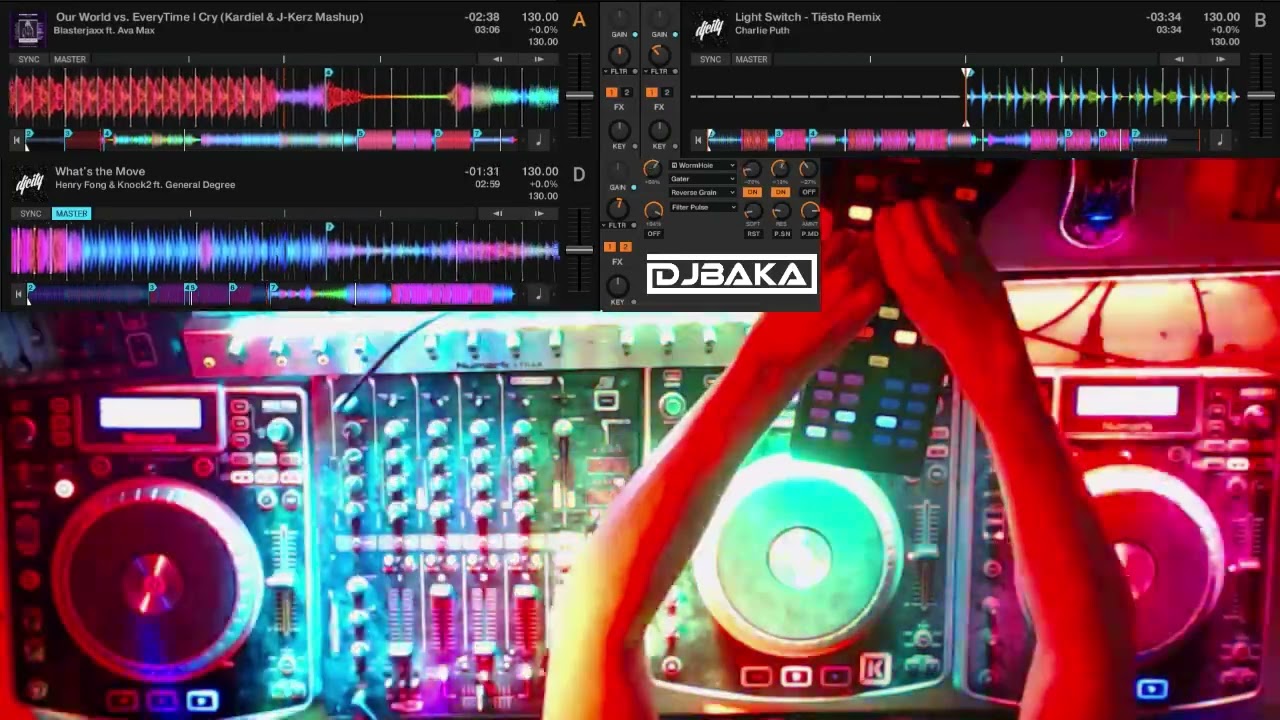This screenshot has width=1280, height=720.
Task: Click the P.MD button in FX panel
Action: point(810,234)
